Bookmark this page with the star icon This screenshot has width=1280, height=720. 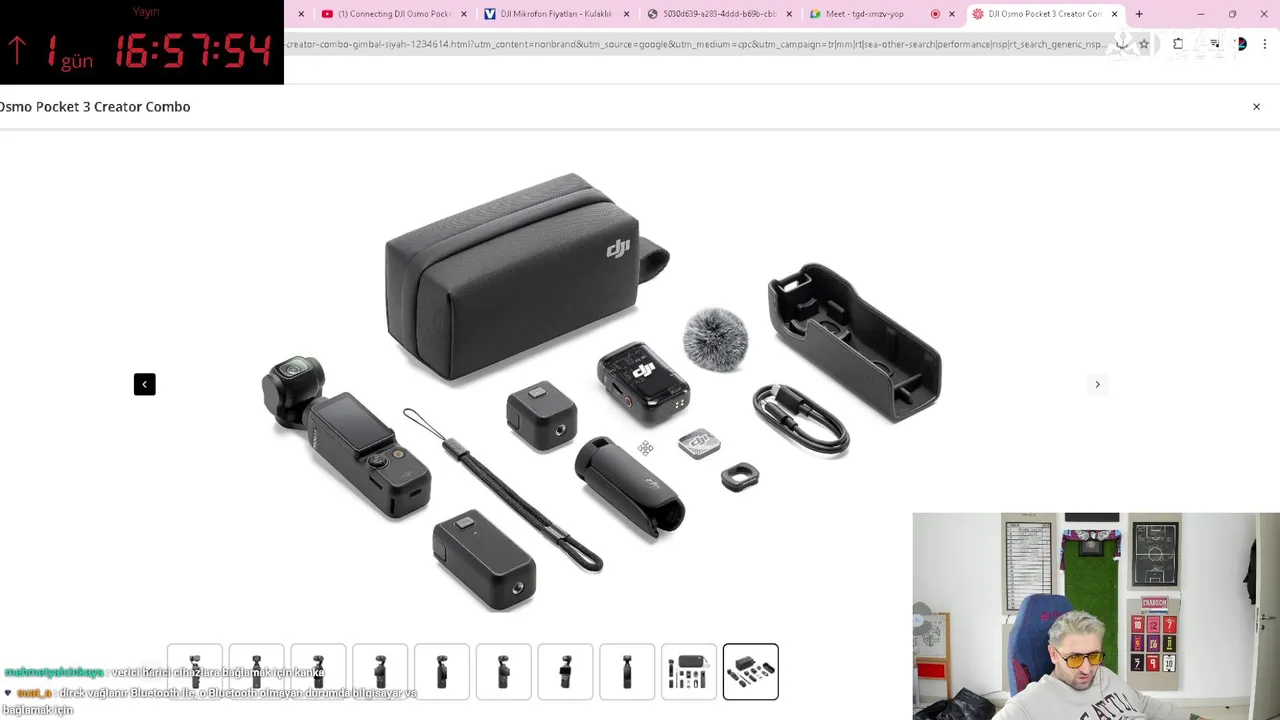pyautogui.click(x=1144, y=44)
